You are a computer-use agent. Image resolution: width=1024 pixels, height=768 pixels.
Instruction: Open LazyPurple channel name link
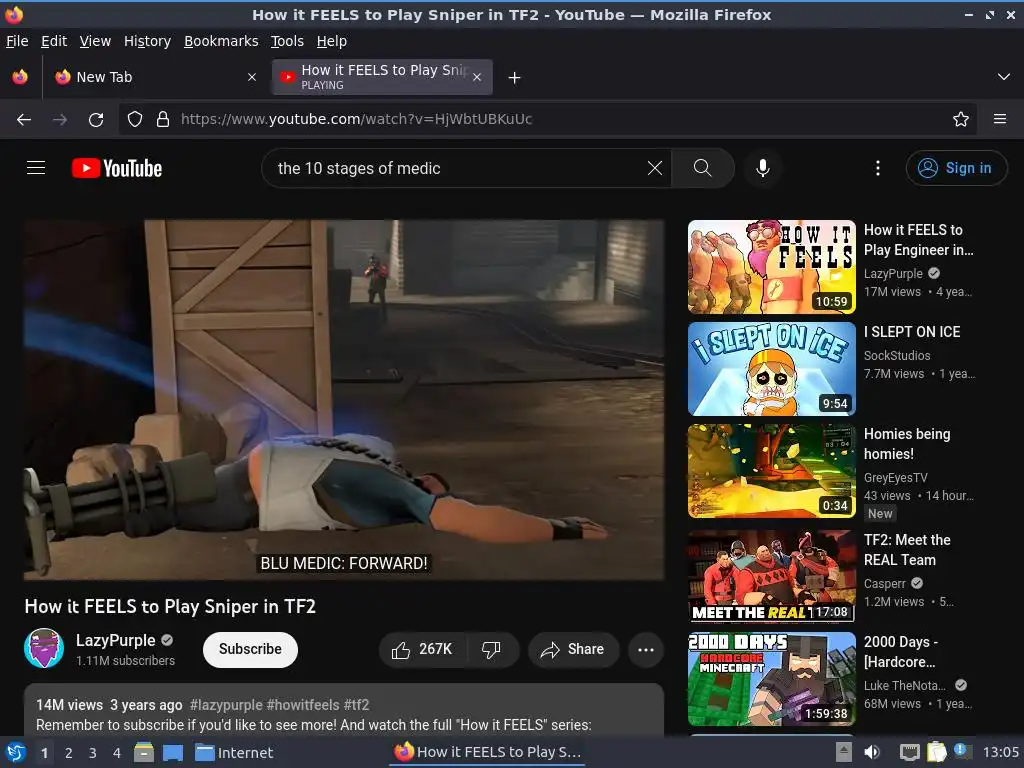116,640
